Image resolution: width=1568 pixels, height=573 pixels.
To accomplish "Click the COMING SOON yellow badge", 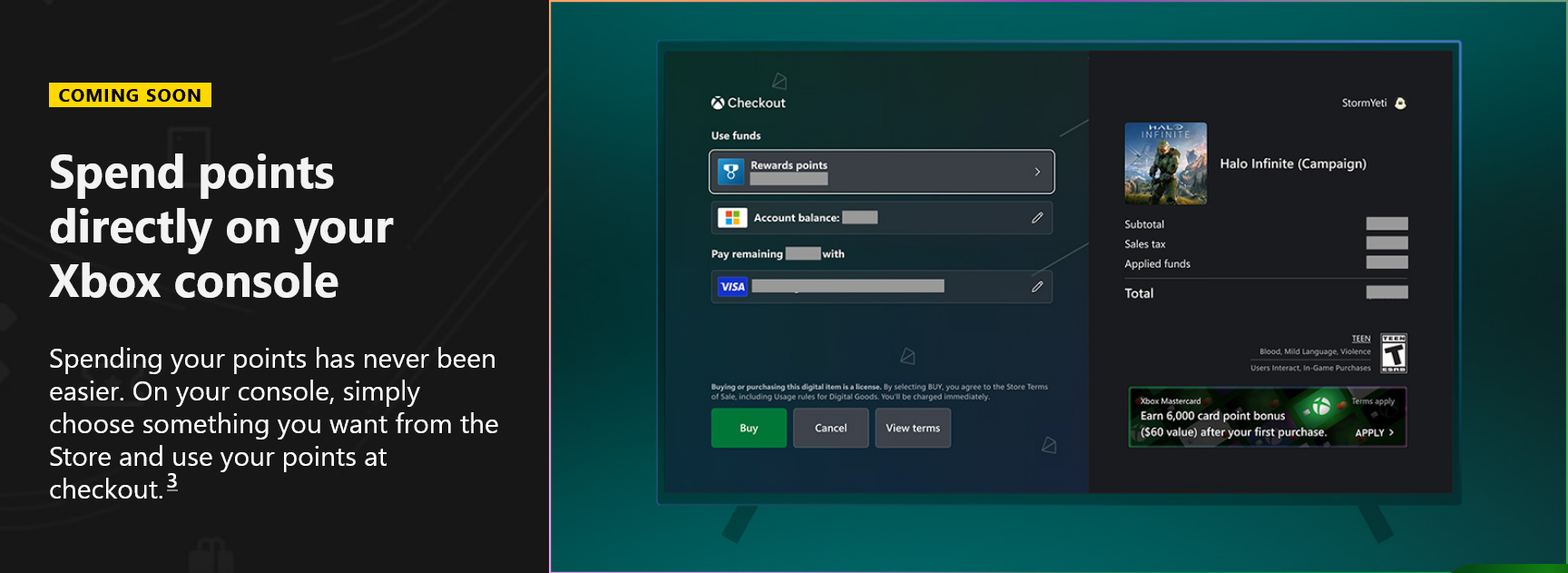I will 130,95.
